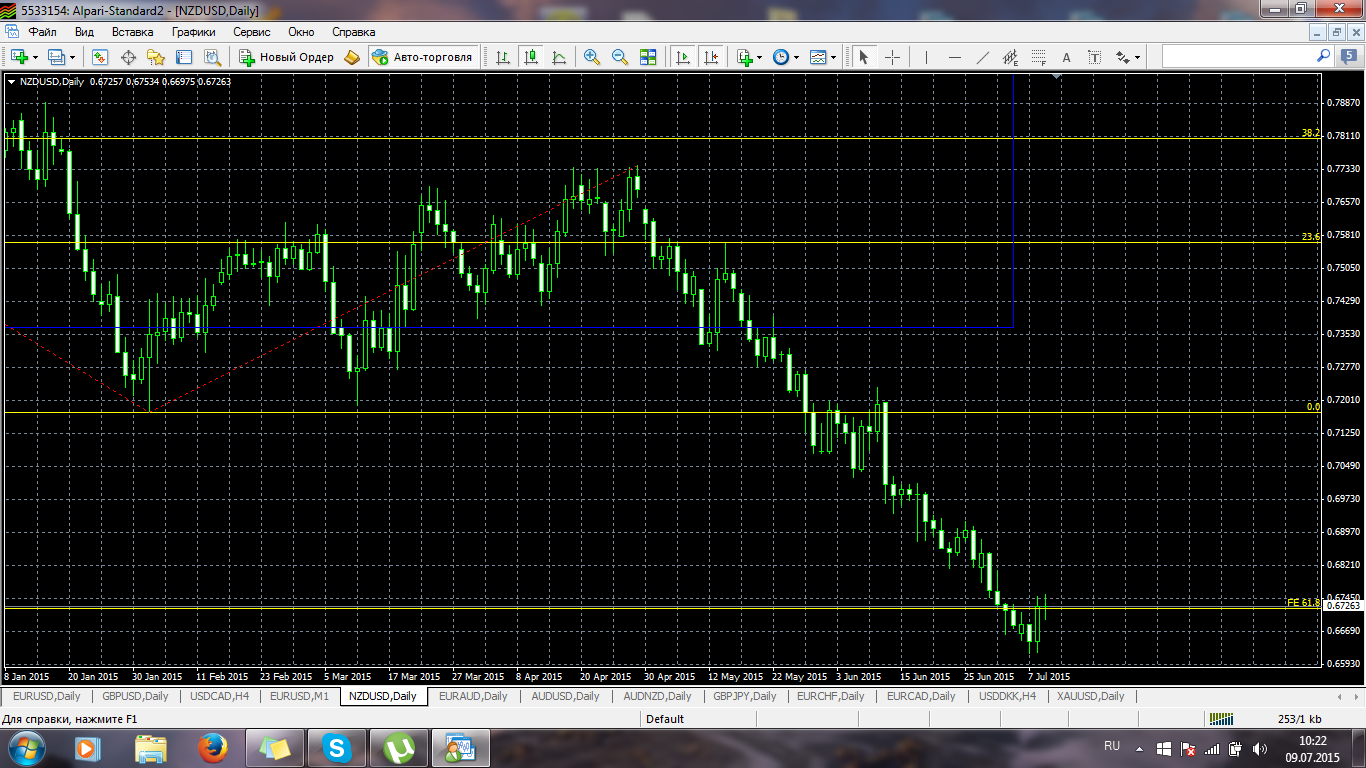Show the Market Watch window
Viewport: 1366px width, 768px height.
click(100, 57)
